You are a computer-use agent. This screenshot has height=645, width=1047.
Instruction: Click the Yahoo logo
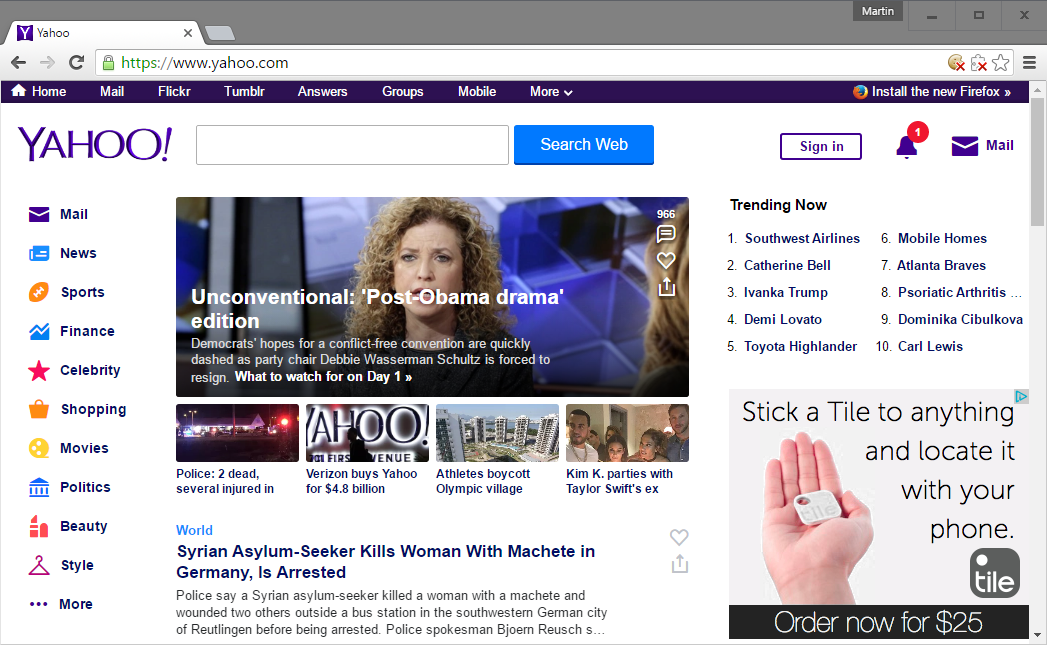tap(94, 144)
